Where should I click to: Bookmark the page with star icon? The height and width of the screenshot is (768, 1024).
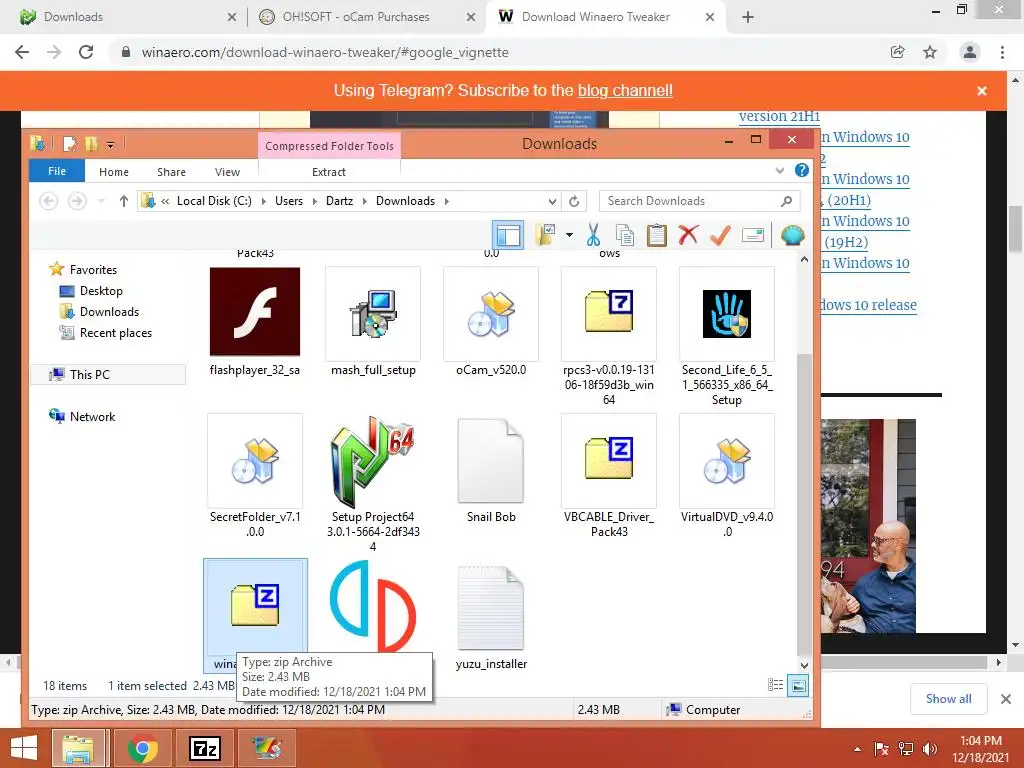tap(930, 52)
